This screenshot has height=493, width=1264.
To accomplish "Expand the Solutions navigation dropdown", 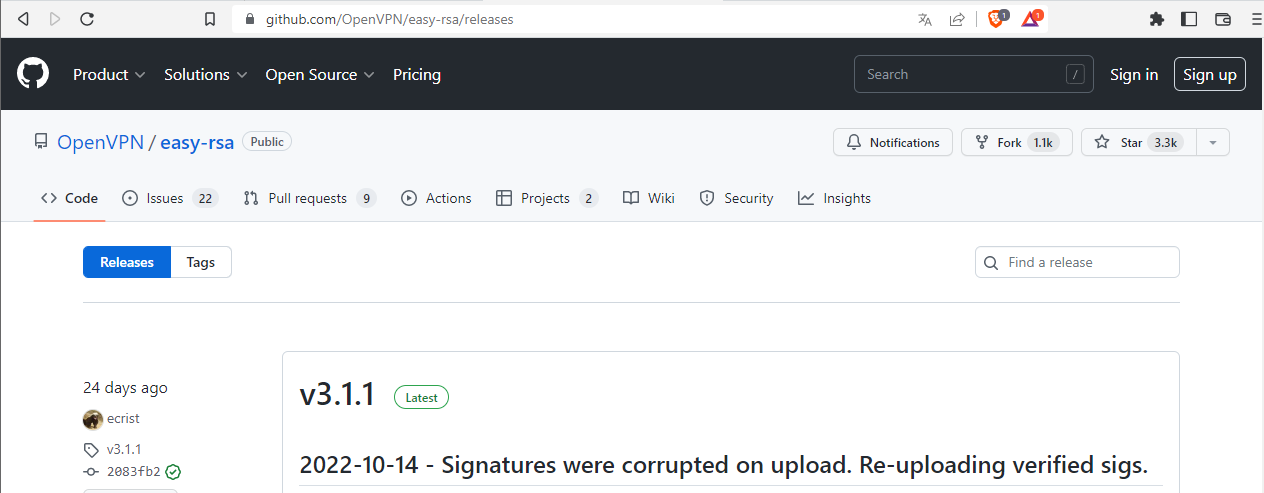I will (x=206, y=75).
